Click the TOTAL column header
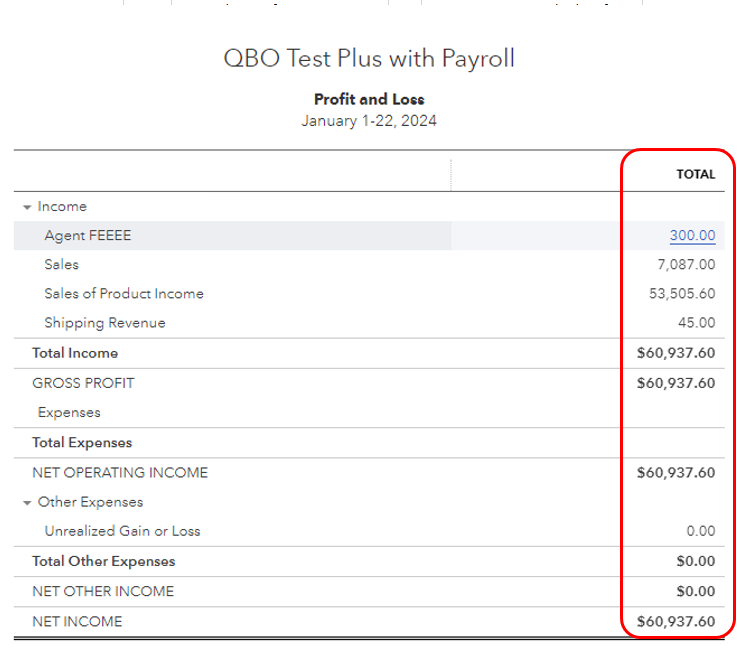Image resolution: width=740 pixels, height=651 pixels. pos(695,174)
